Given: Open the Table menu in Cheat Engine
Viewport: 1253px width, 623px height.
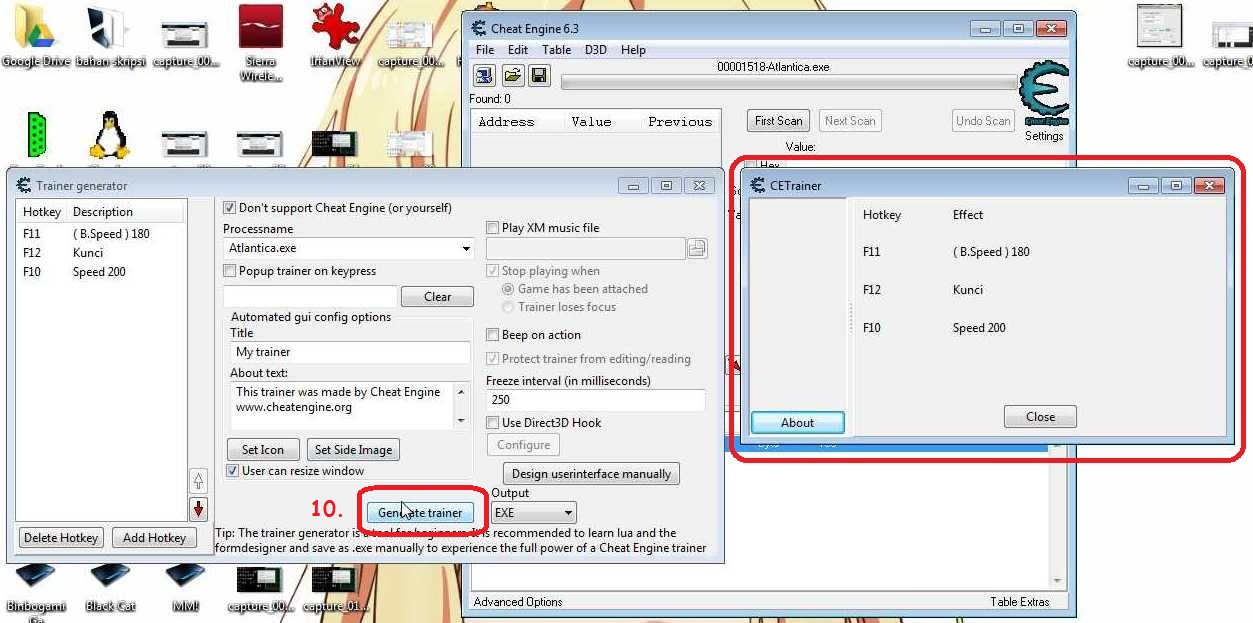Looking at the screenshot, I should (x=556, y=50).
